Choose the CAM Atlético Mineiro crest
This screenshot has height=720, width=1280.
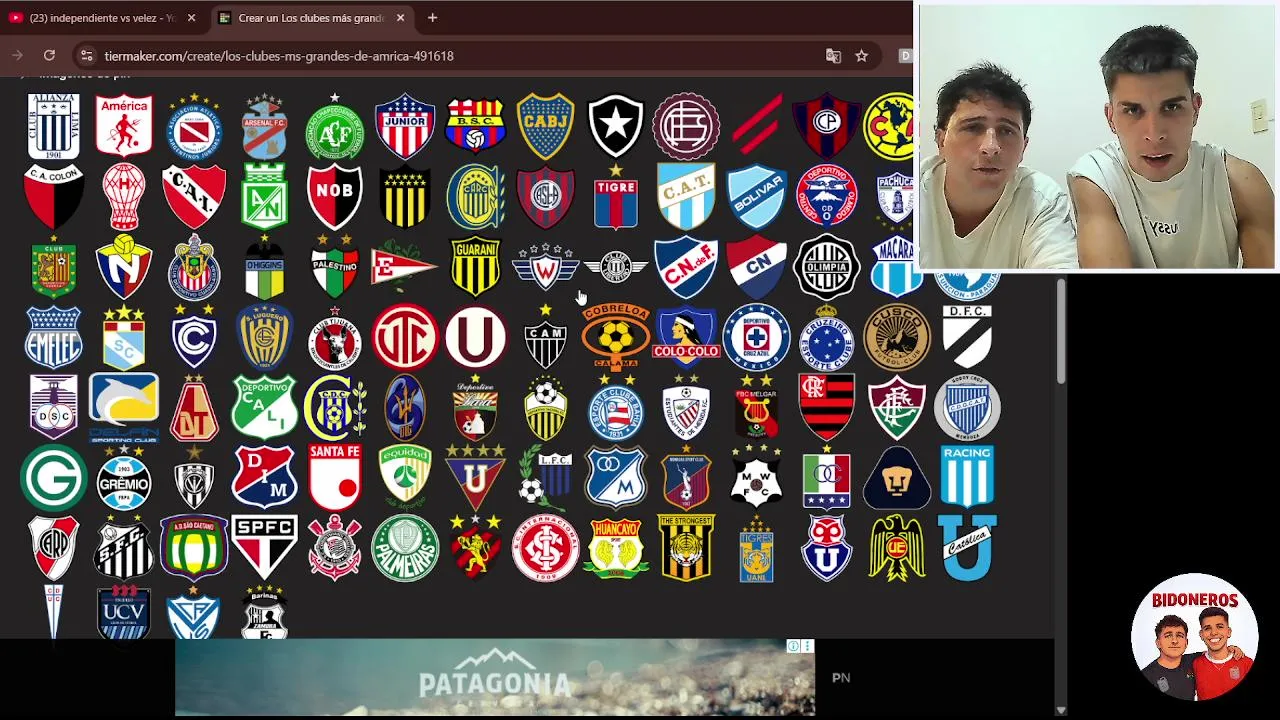(x=546, y=337)
